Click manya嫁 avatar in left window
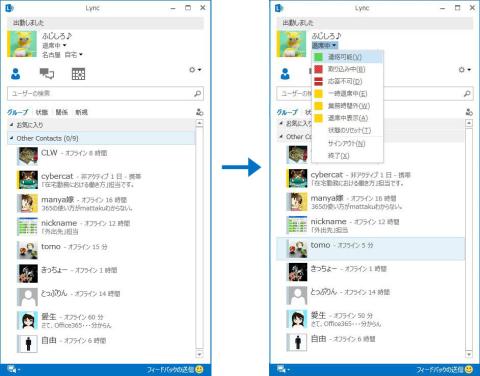The height and width of the screenshot is (376, 480). [x=28, y=203]
